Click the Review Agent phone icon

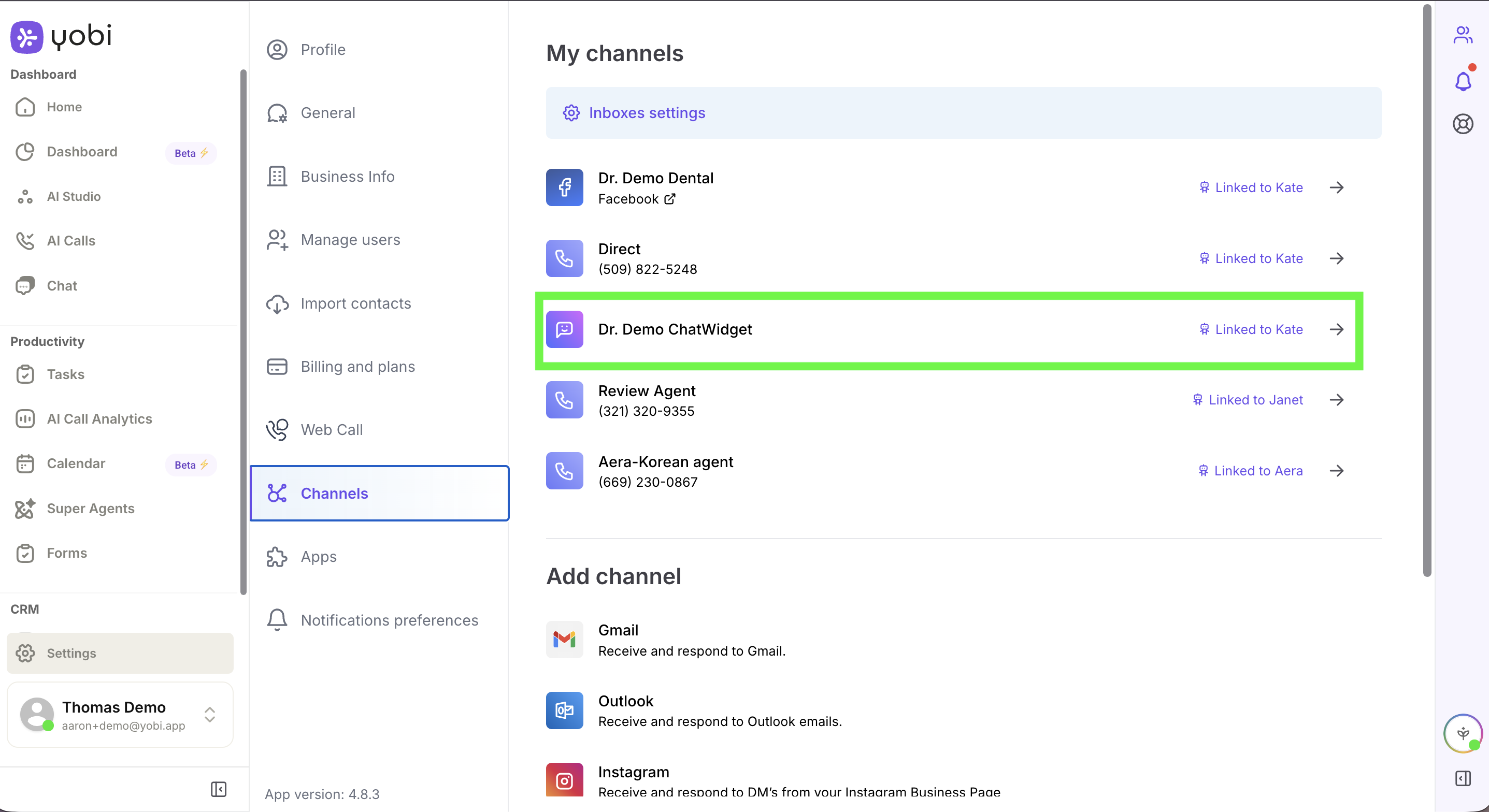[x=564, y=400]
